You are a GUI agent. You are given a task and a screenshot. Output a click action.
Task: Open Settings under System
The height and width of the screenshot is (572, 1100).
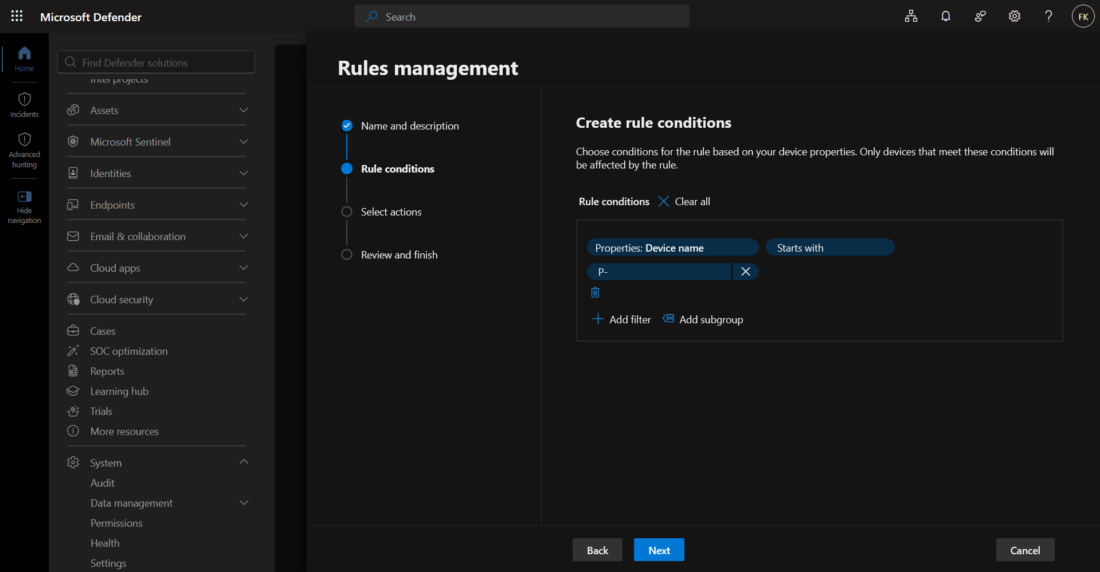click(108, 563)
